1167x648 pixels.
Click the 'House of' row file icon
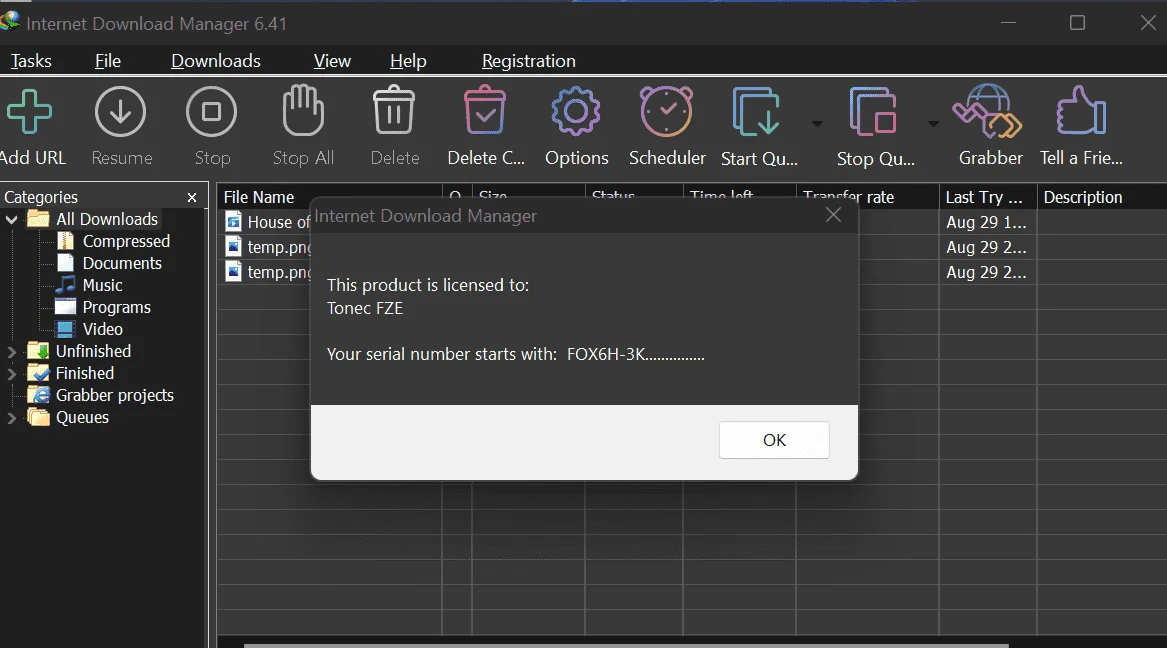234,222
